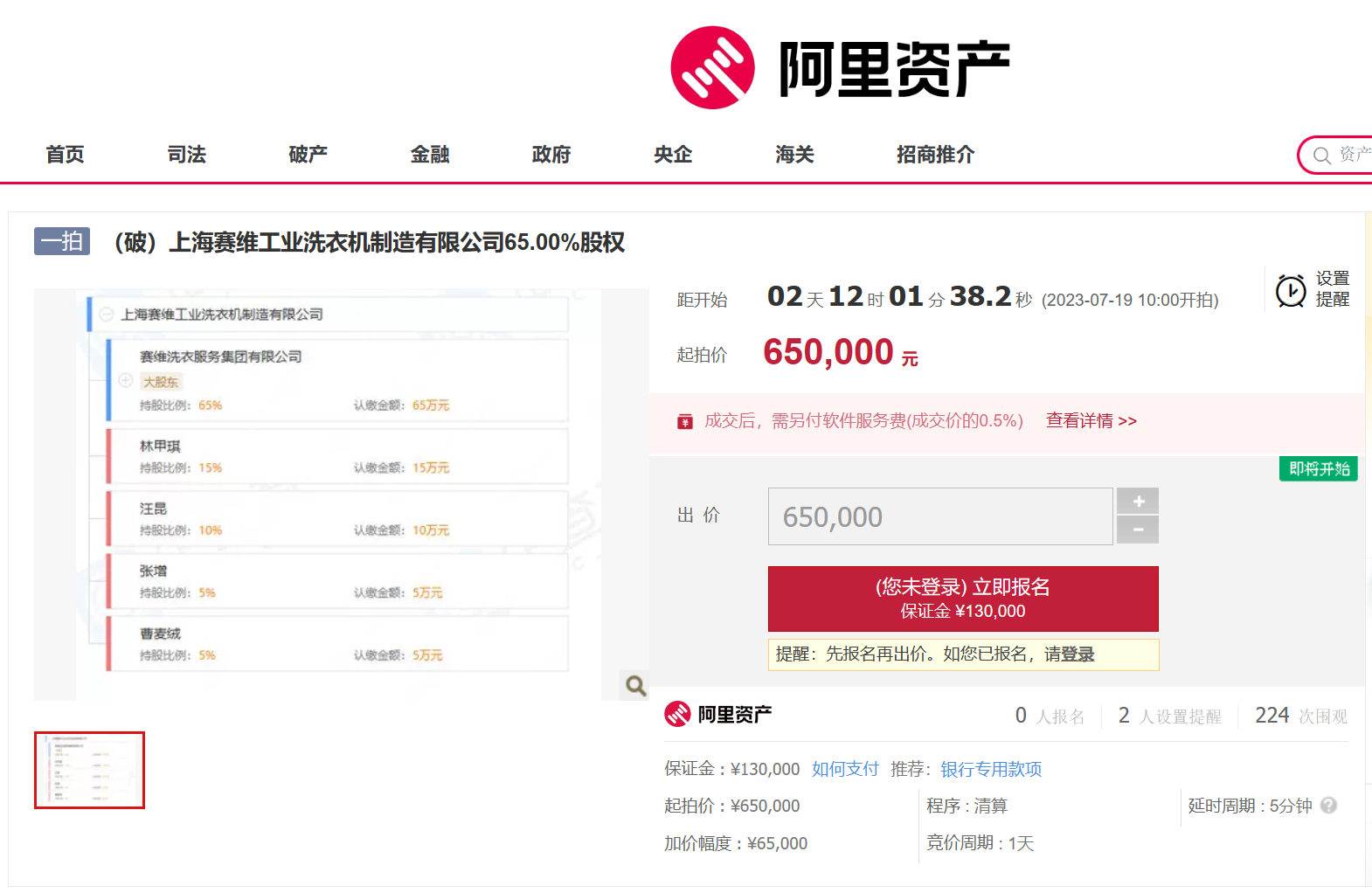This screenshot has width=1372, height=893.
Task: Go to the 破产 section
Action: click(x=308, y=155)
